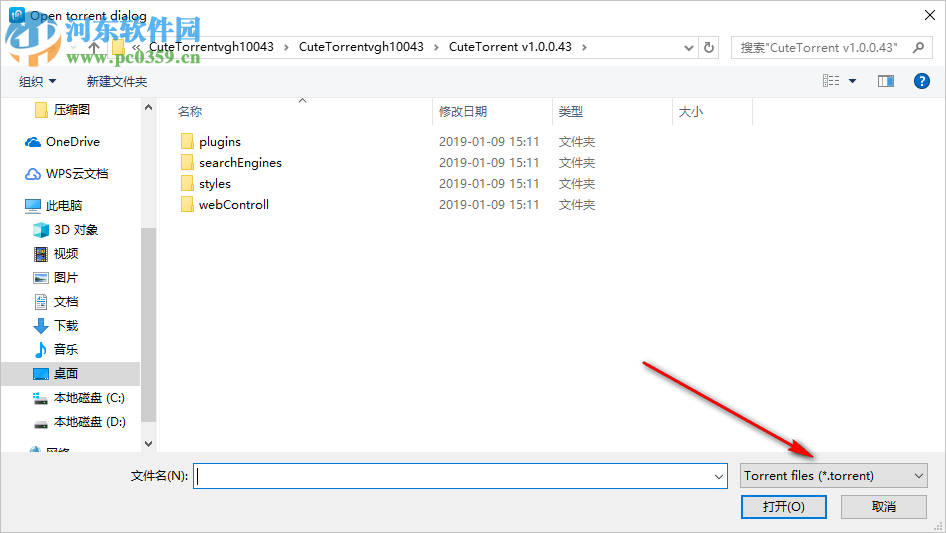Screen dimensions: 946x533
Task: Click the WPS cloud icon
Action: 33,174
